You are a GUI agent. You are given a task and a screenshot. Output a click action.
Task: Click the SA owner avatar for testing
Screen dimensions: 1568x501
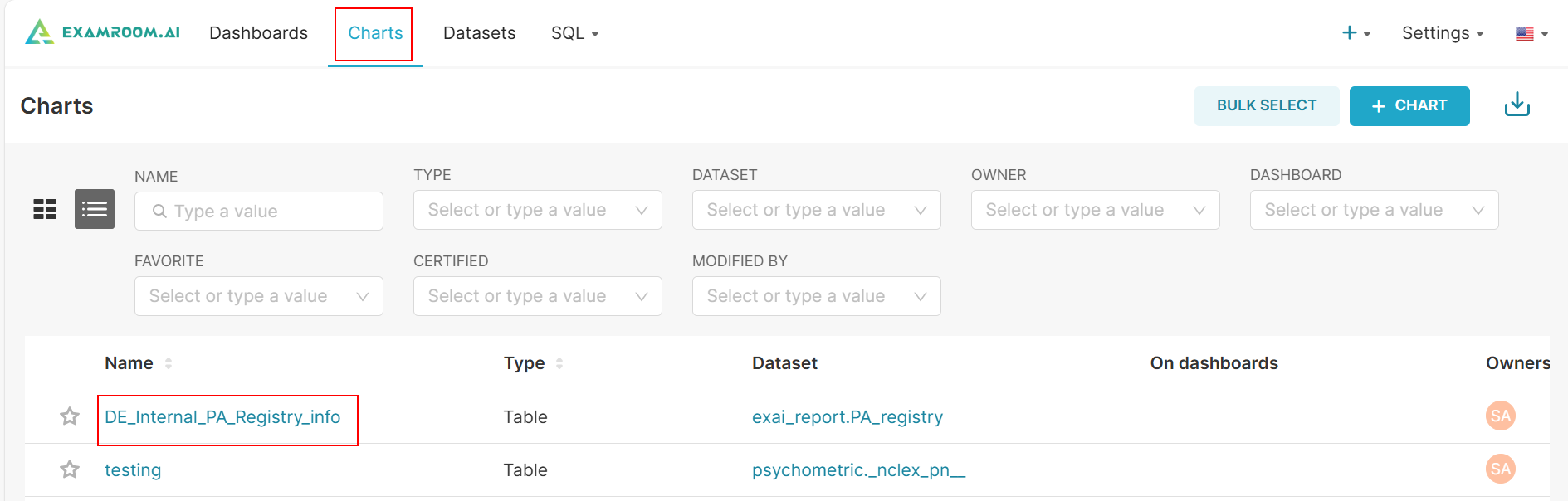click(x=1500, y=469)
